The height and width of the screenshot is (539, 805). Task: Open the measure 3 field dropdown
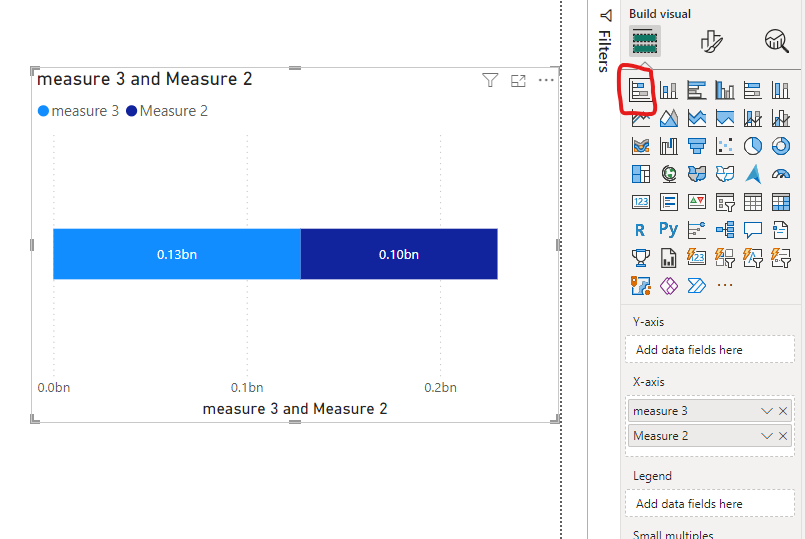pos(766,411)
